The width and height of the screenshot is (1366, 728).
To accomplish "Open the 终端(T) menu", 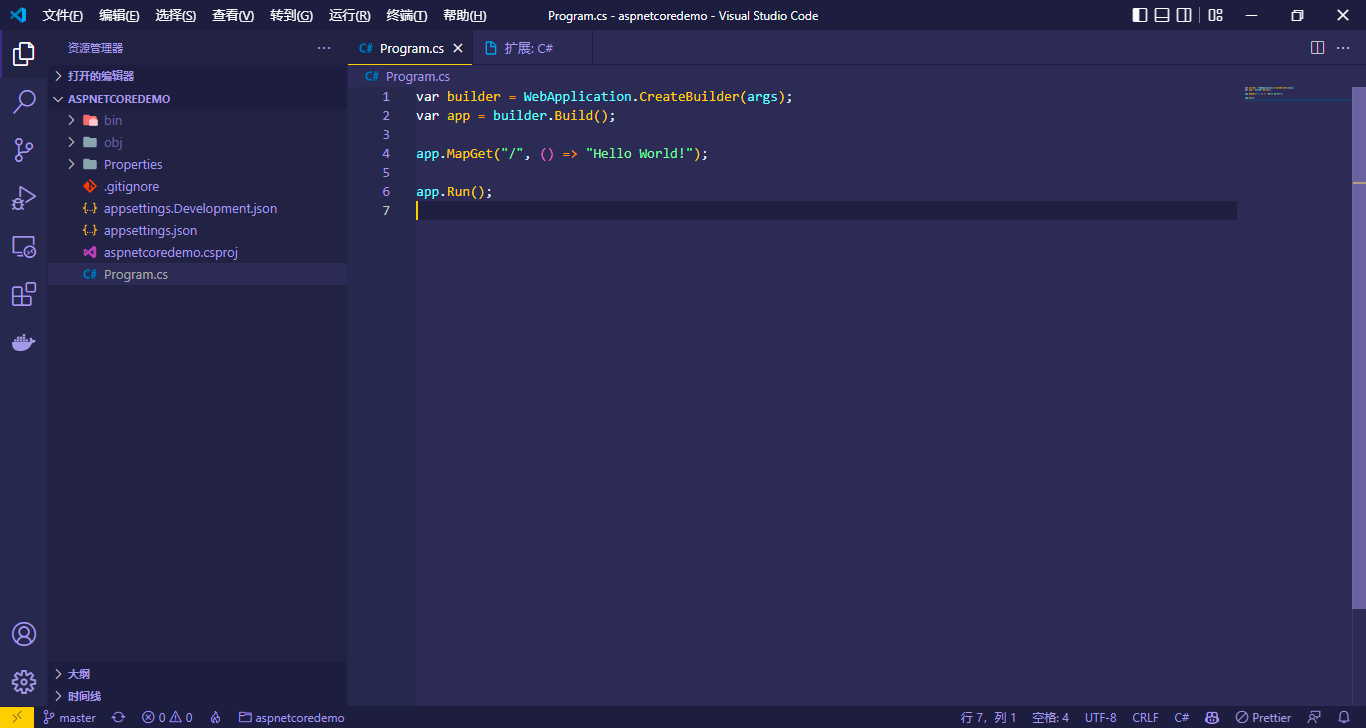I will (407, 15).
